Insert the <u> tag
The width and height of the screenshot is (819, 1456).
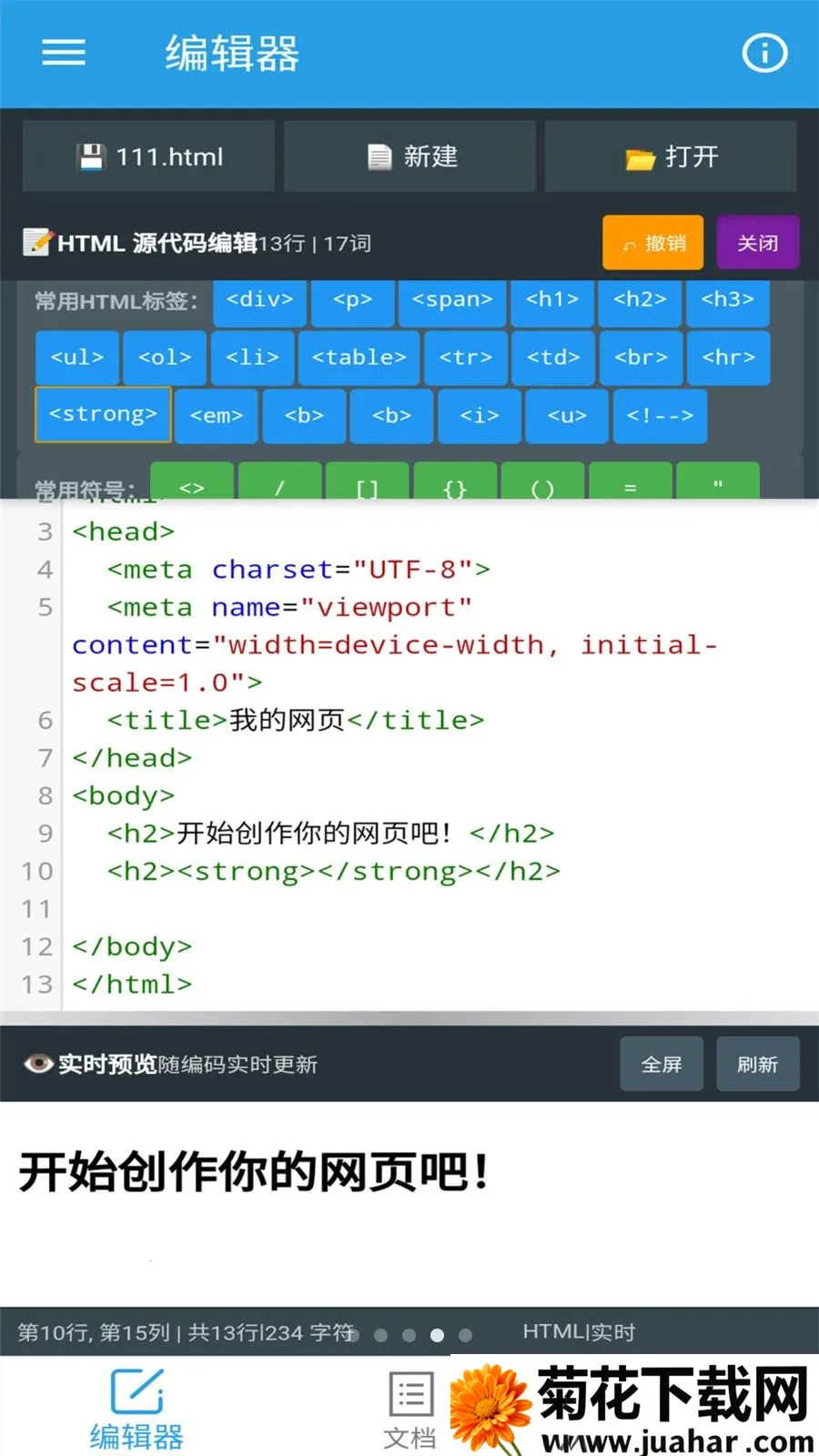(x=567, y=417)
